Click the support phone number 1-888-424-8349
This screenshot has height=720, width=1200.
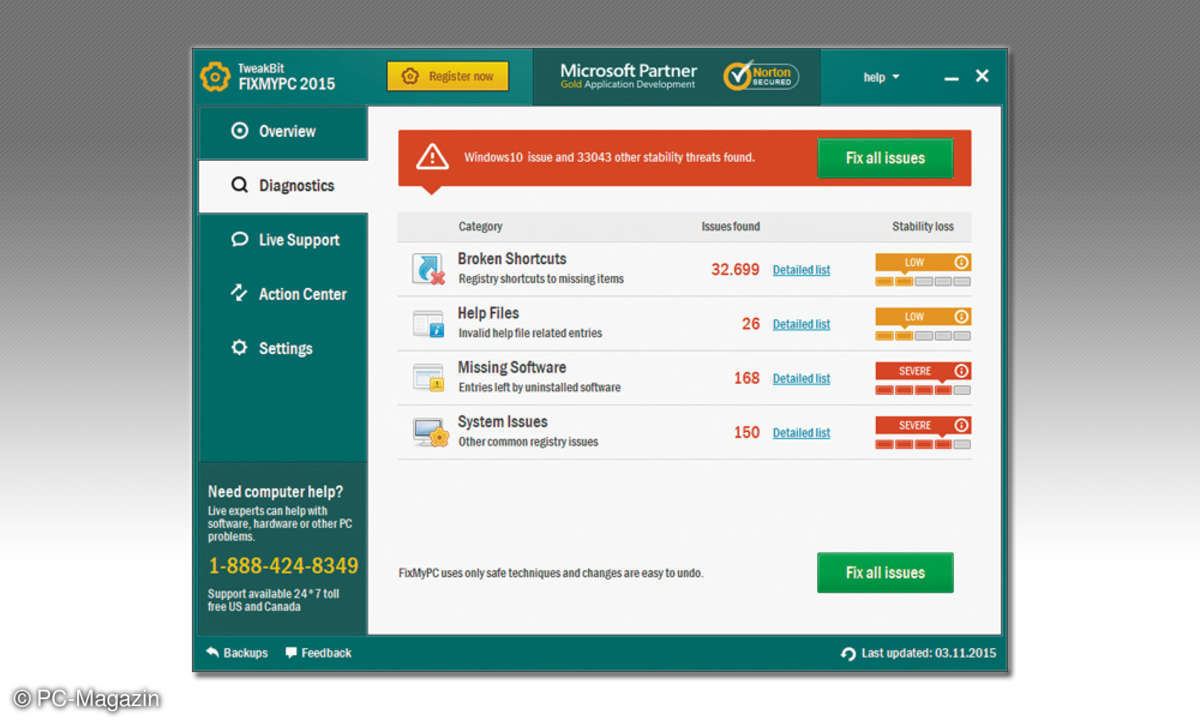[x=283, y=566]
